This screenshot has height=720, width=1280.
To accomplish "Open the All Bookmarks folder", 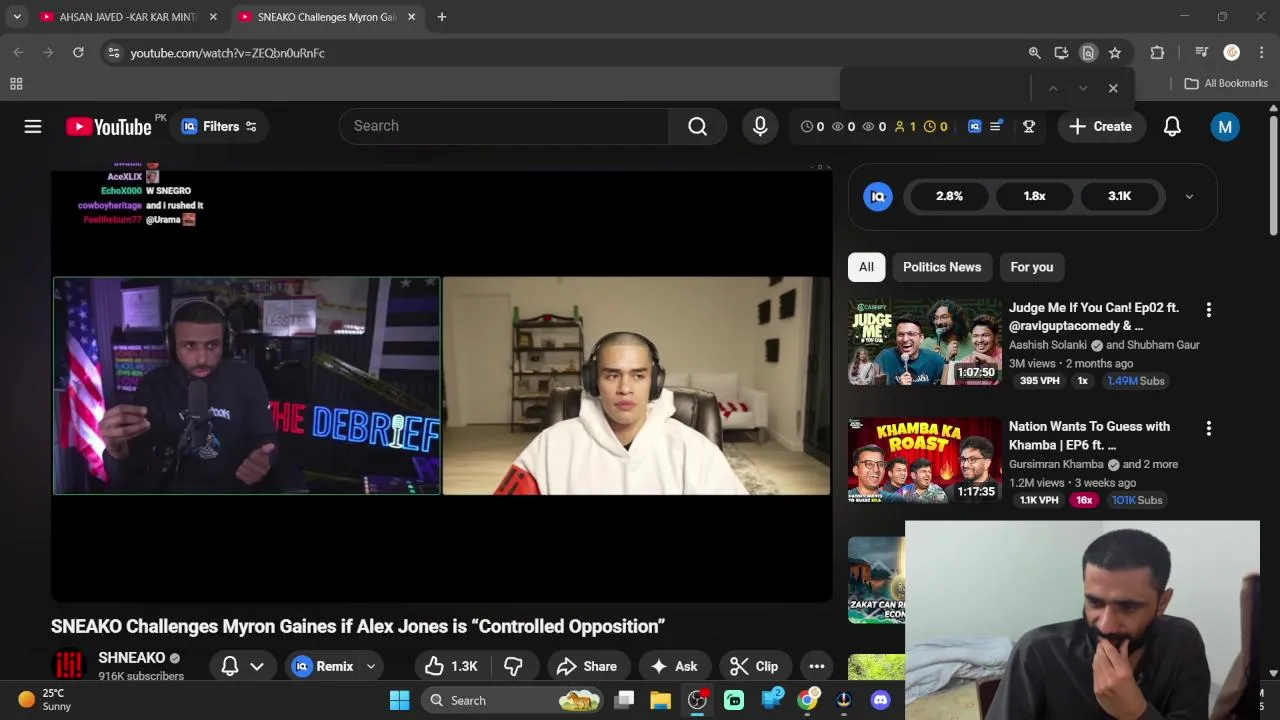I will coord(1226,84).
